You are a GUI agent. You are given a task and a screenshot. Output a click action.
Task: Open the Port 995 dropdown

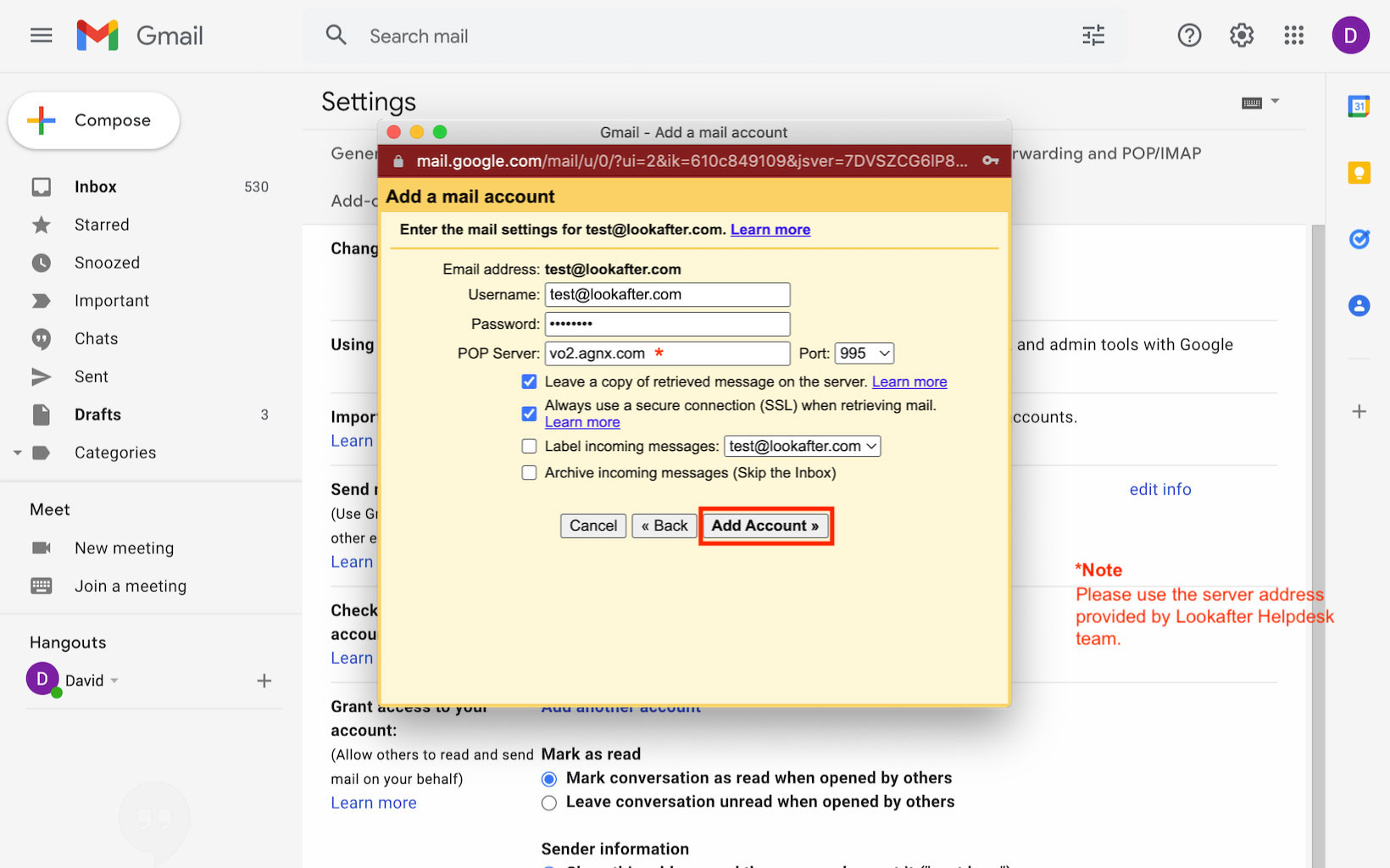(864, 353)
